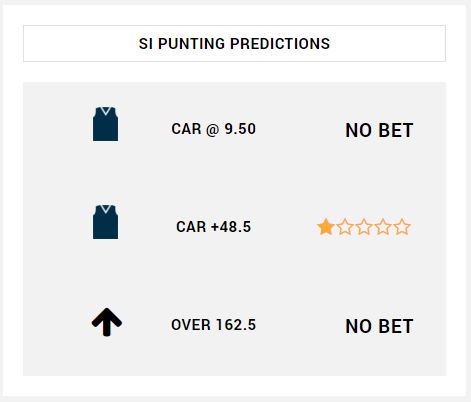Click the filled orange first star
This screenshot has height=402, width=471.
326,227
